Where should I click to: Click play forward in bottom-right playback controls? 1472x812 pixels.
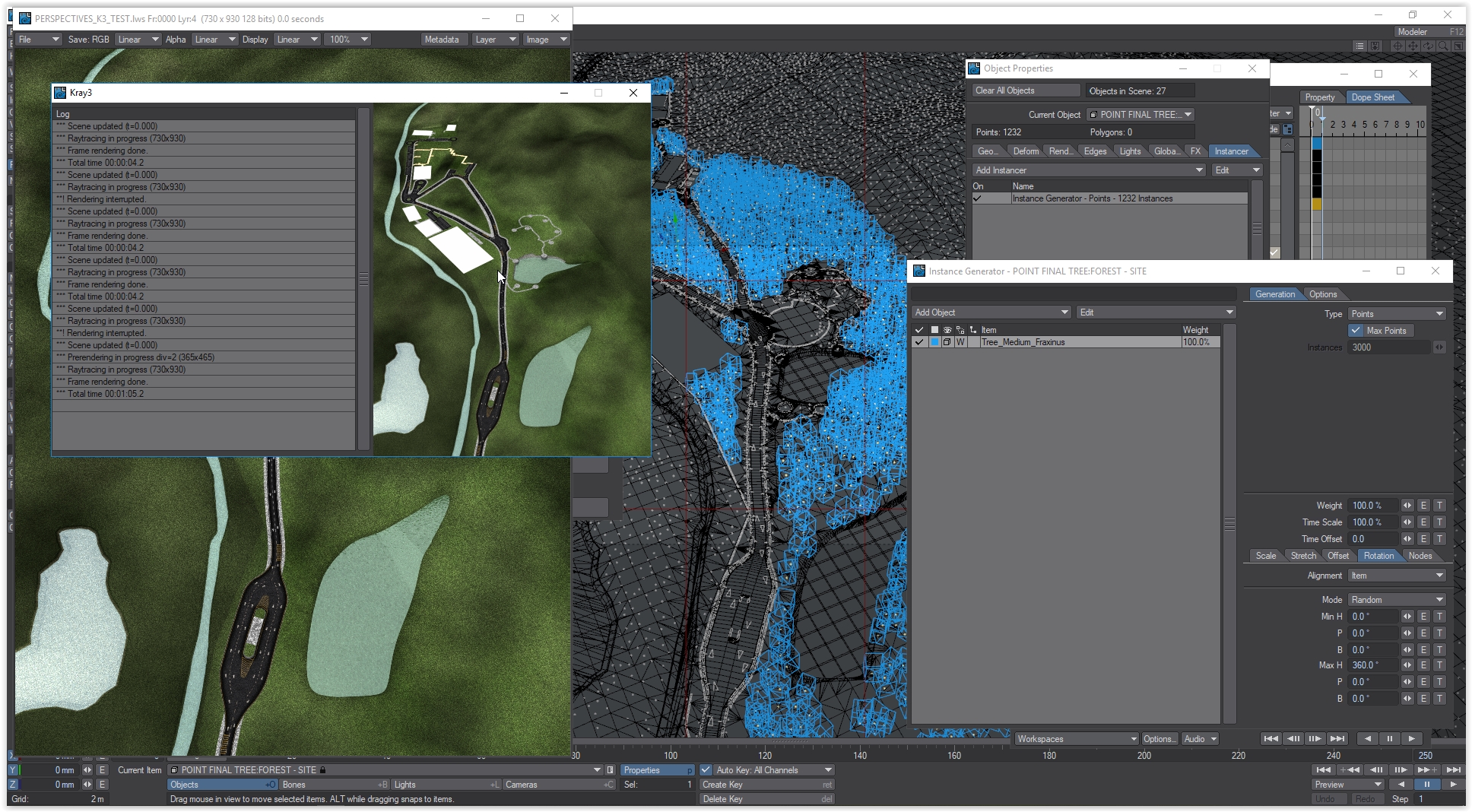click(x=1453, y=785)
